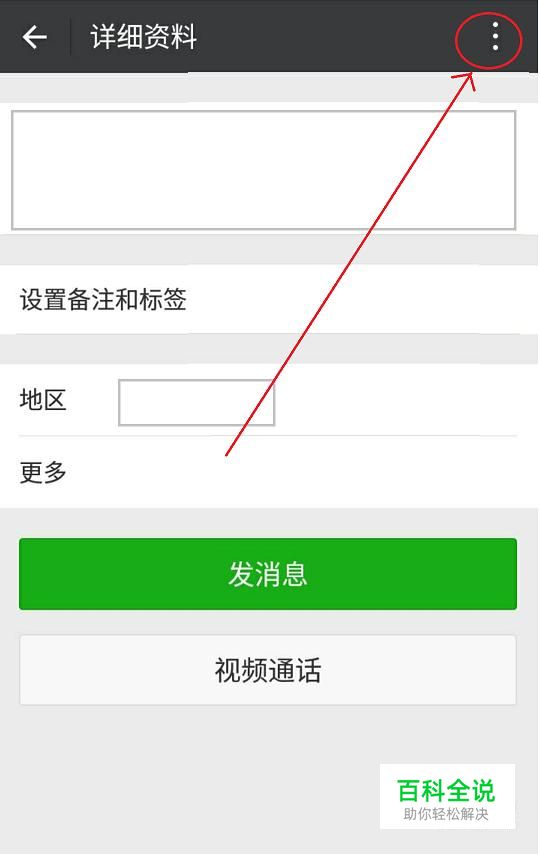The height and width of the screenshot is (854, 540).
Task: Click the 详细资料 page title
Action: pyautogui.click(x=143, y=36)
